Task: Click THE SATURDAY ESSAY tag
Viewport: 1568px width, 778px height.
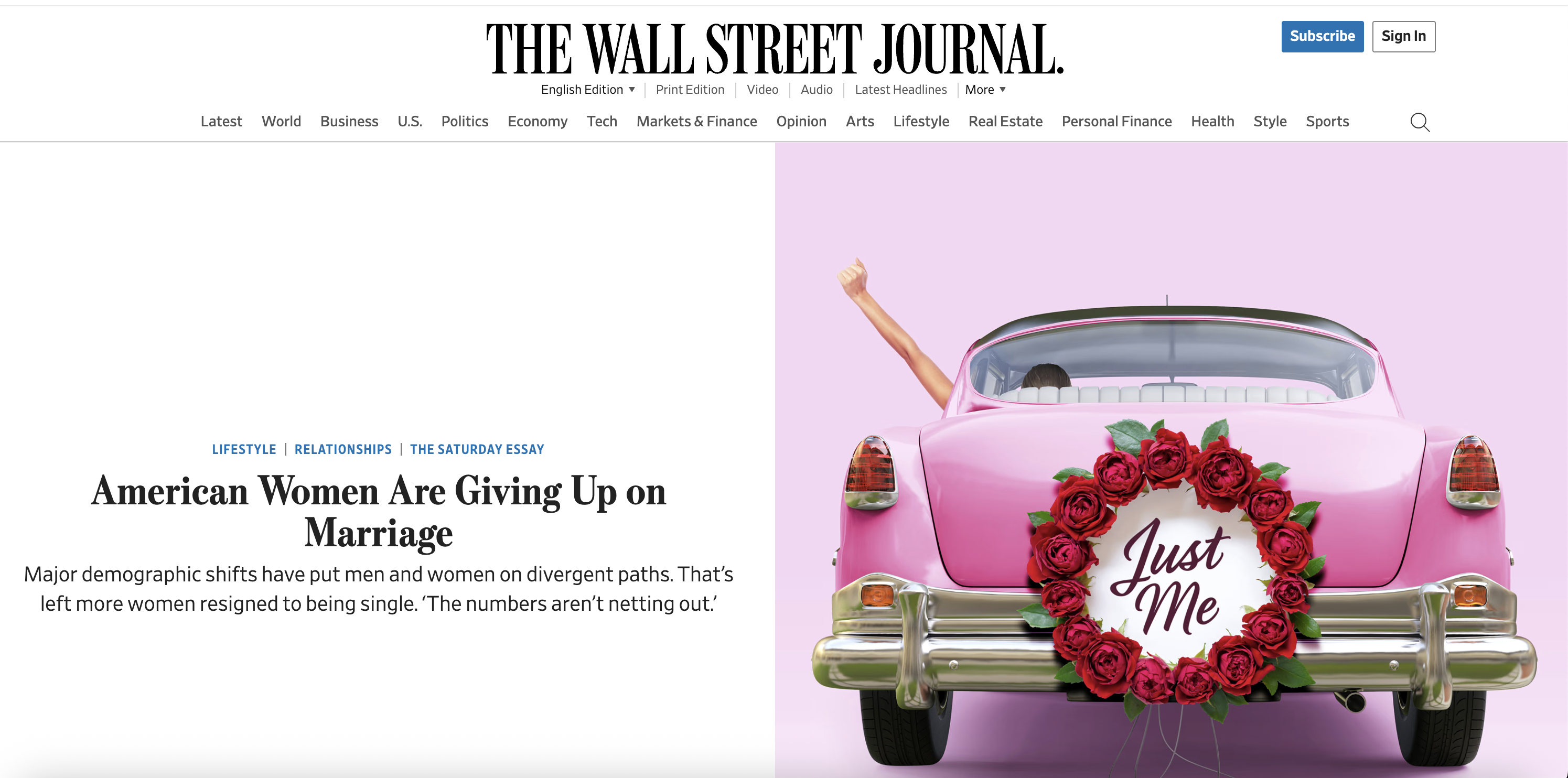Action: [x=477, y=449]
